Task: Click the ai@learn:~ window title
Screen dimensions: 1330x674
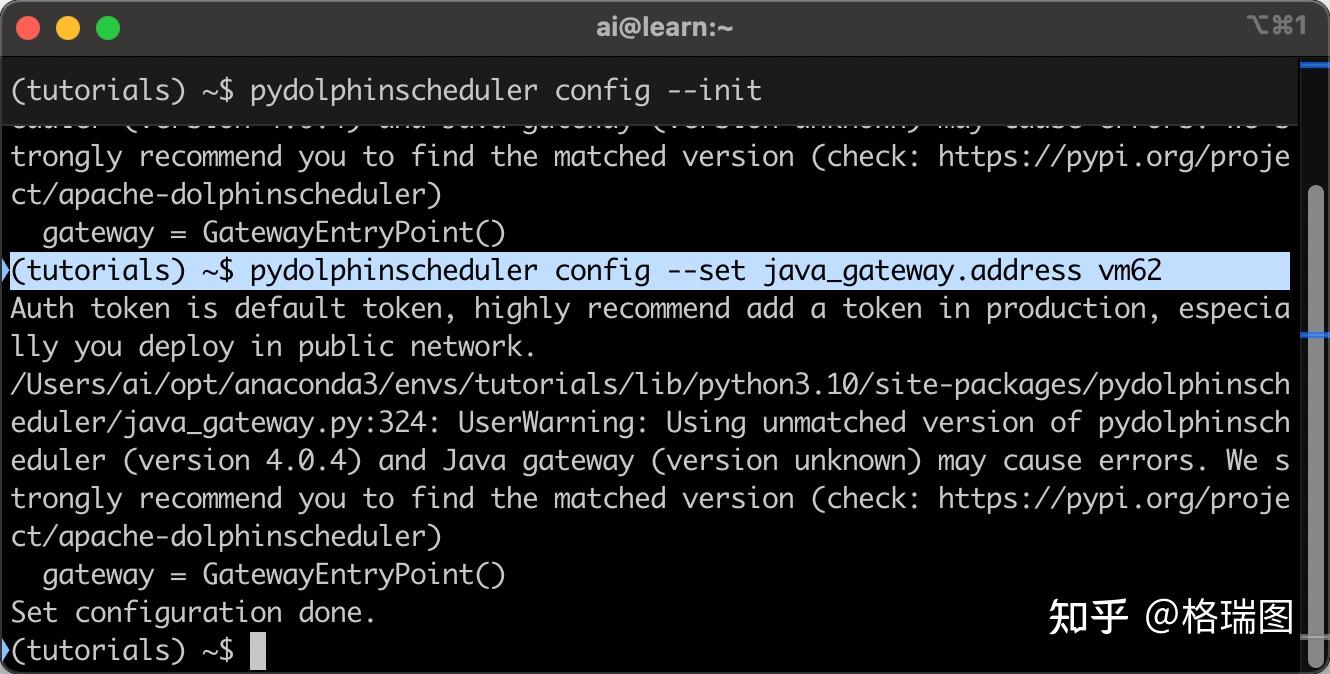Action: click(663, 27)
